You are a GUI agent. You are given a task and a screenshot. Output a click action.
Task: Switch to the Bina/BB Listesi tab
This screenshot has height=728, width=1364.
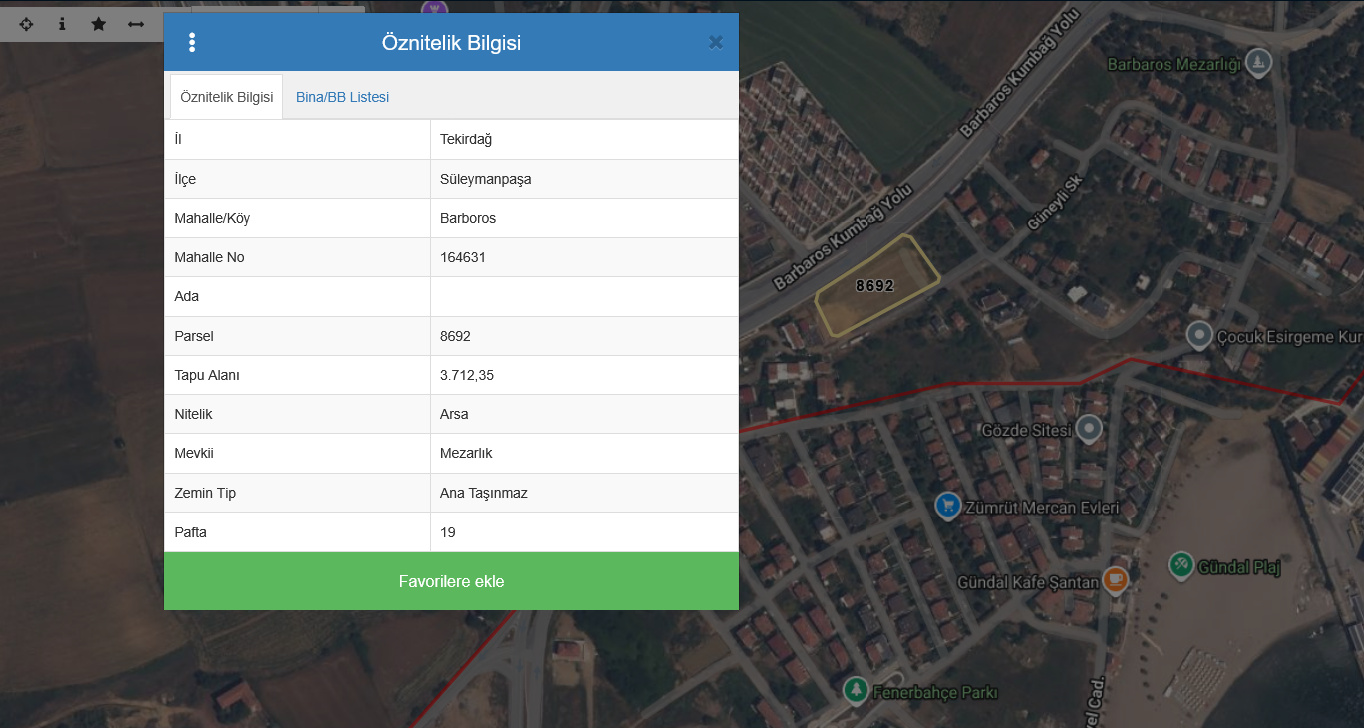point(342,97)
